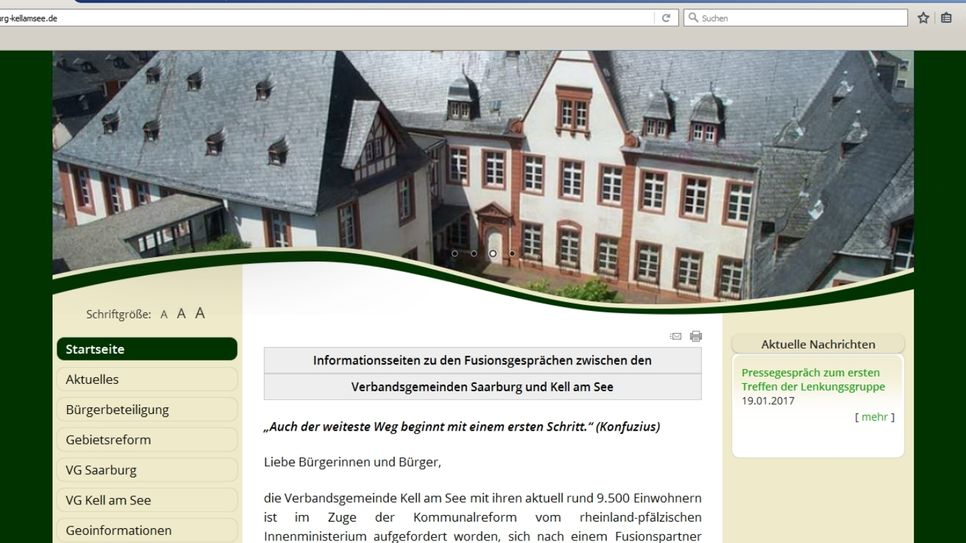Click the reload page icon
The image size is (966, 543).
666,18
